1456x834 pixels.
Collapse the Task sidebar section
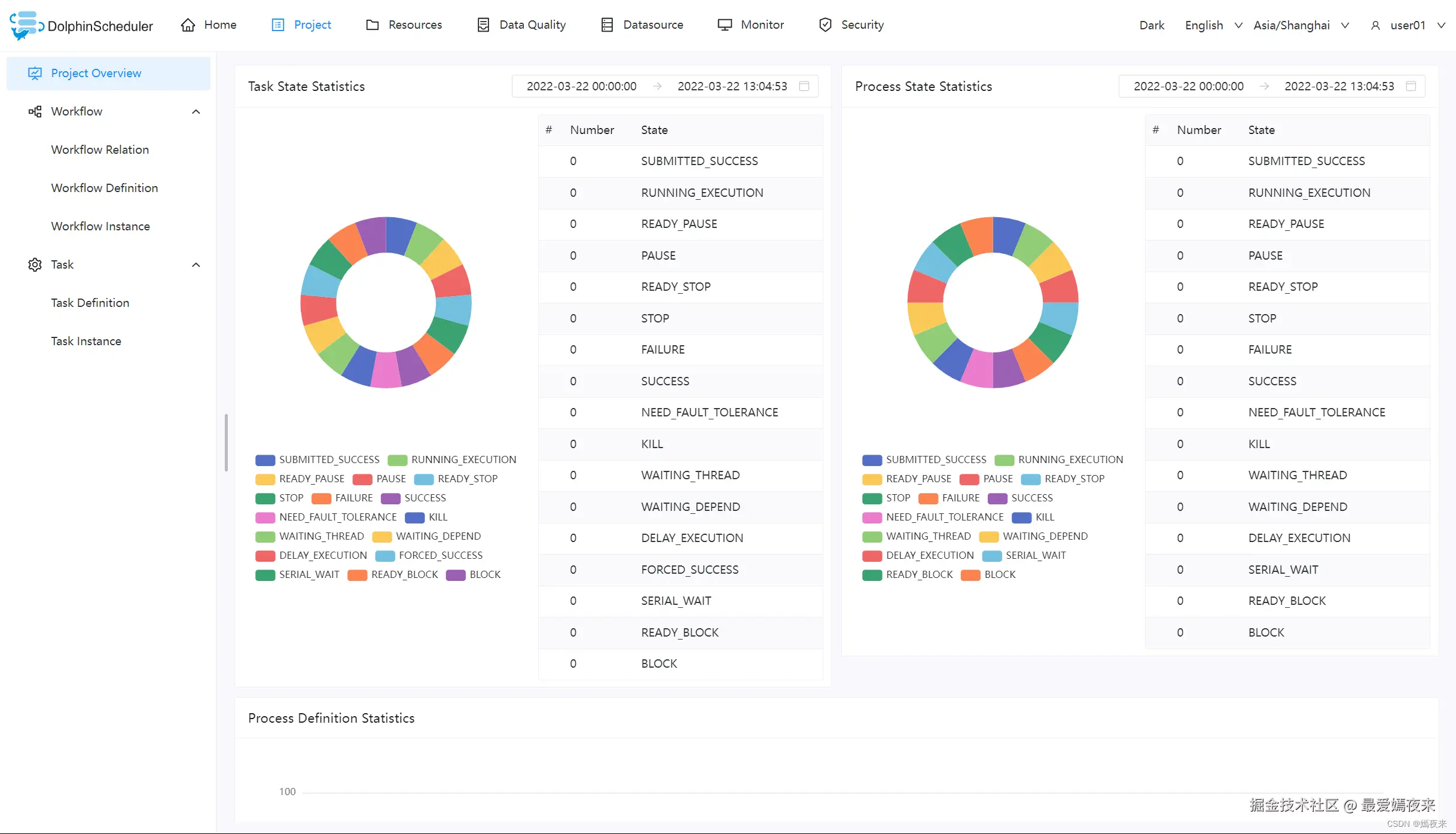196,264
